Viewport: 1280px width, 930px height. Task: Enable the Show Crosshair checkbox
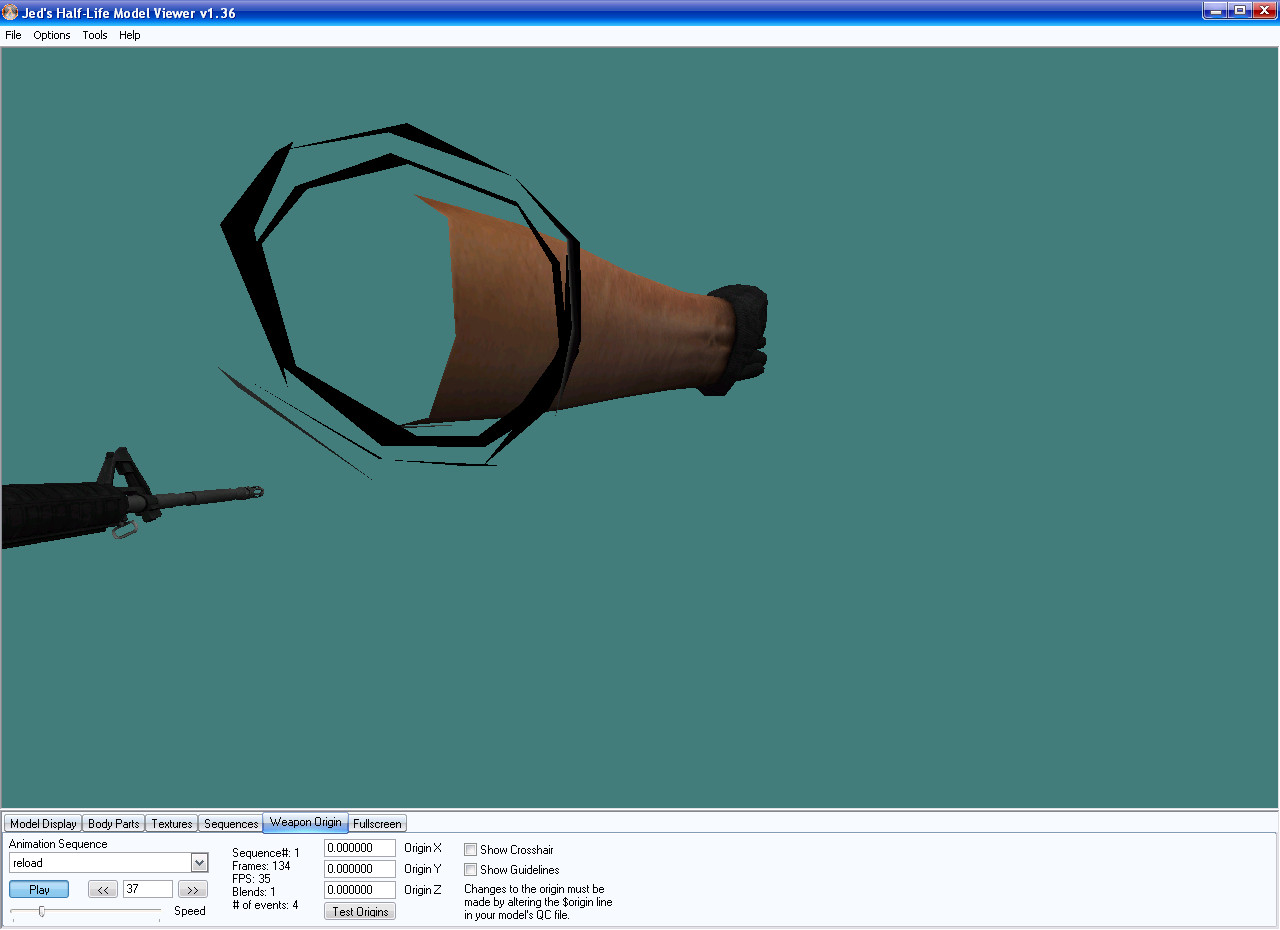click(x=471, y=850)
